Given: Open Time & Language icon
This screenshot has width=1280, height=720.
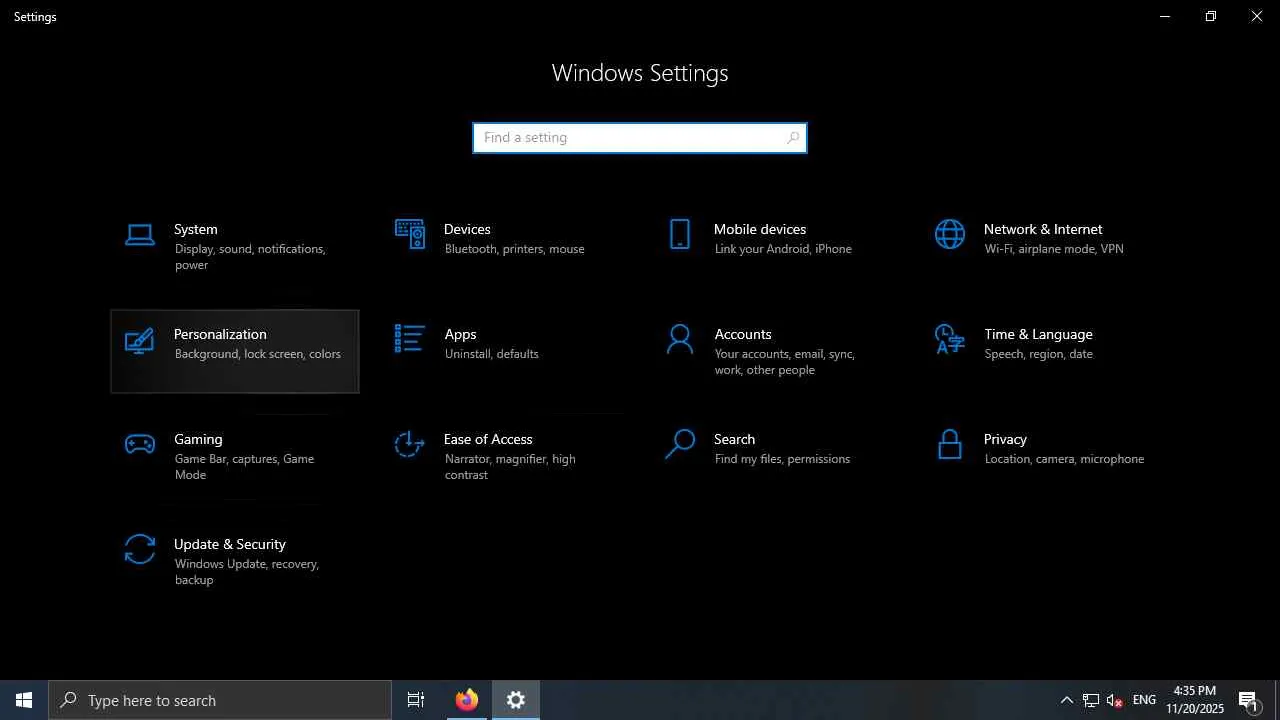Looking at the screenshot, I should tap(950, 339).
